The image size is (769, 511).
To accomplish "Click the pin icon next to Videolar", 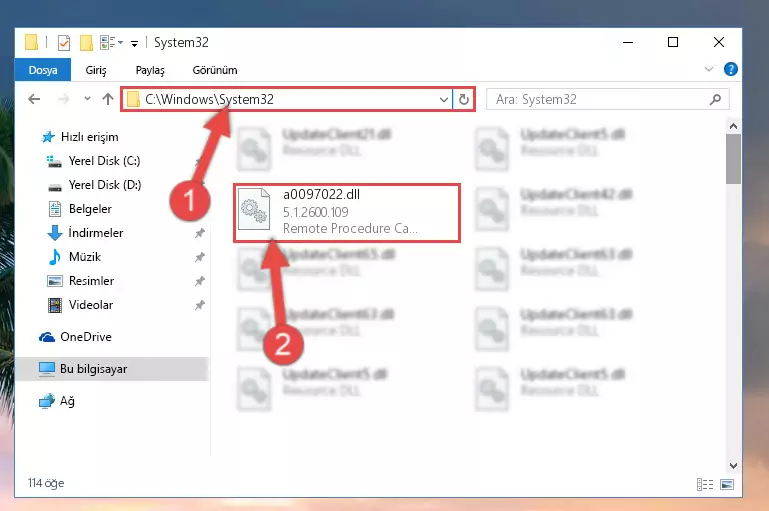I will pyautogui.click(x=200, y=305).
